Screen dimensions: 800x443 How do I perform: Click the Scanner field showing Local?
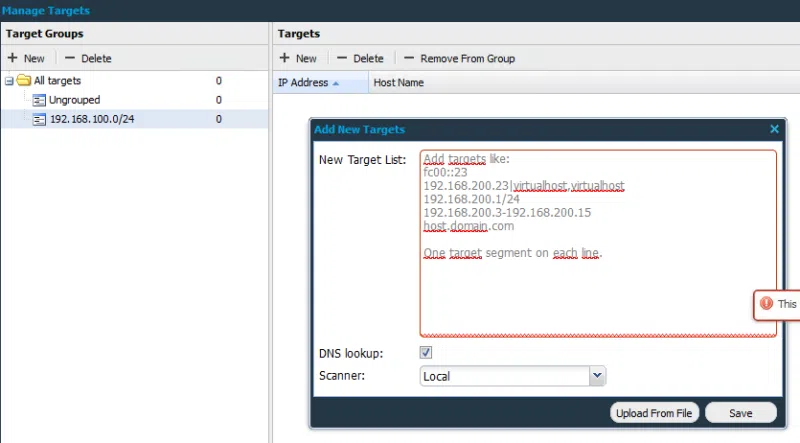505,376
